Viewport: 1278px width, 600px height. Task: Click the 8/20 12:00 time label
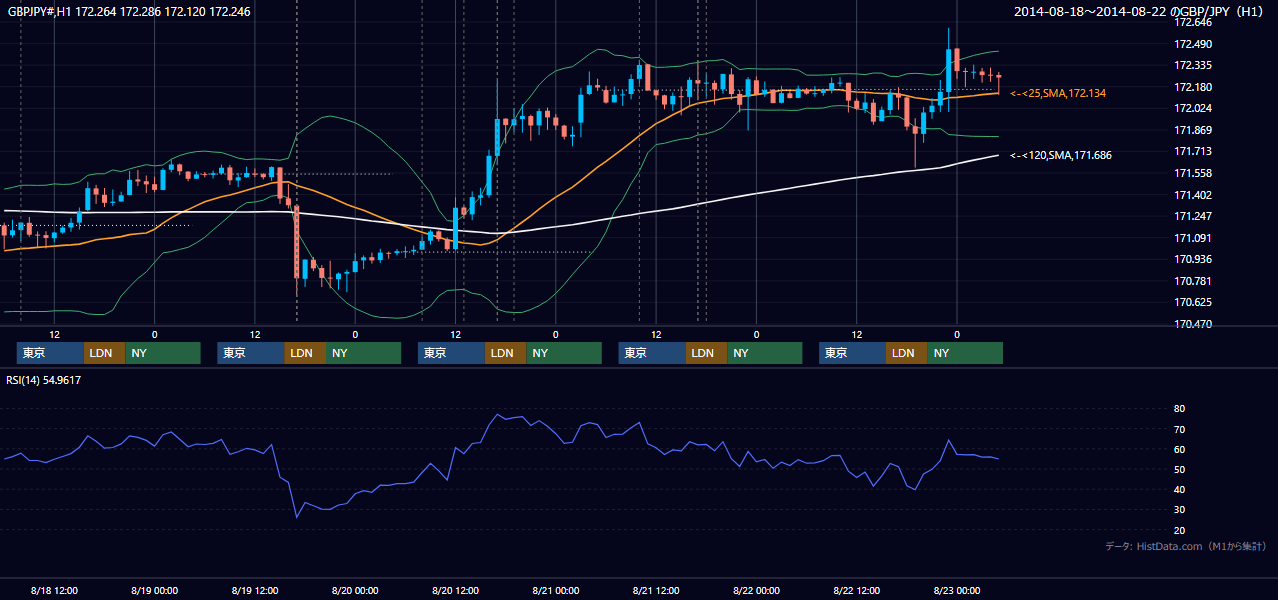455,590
